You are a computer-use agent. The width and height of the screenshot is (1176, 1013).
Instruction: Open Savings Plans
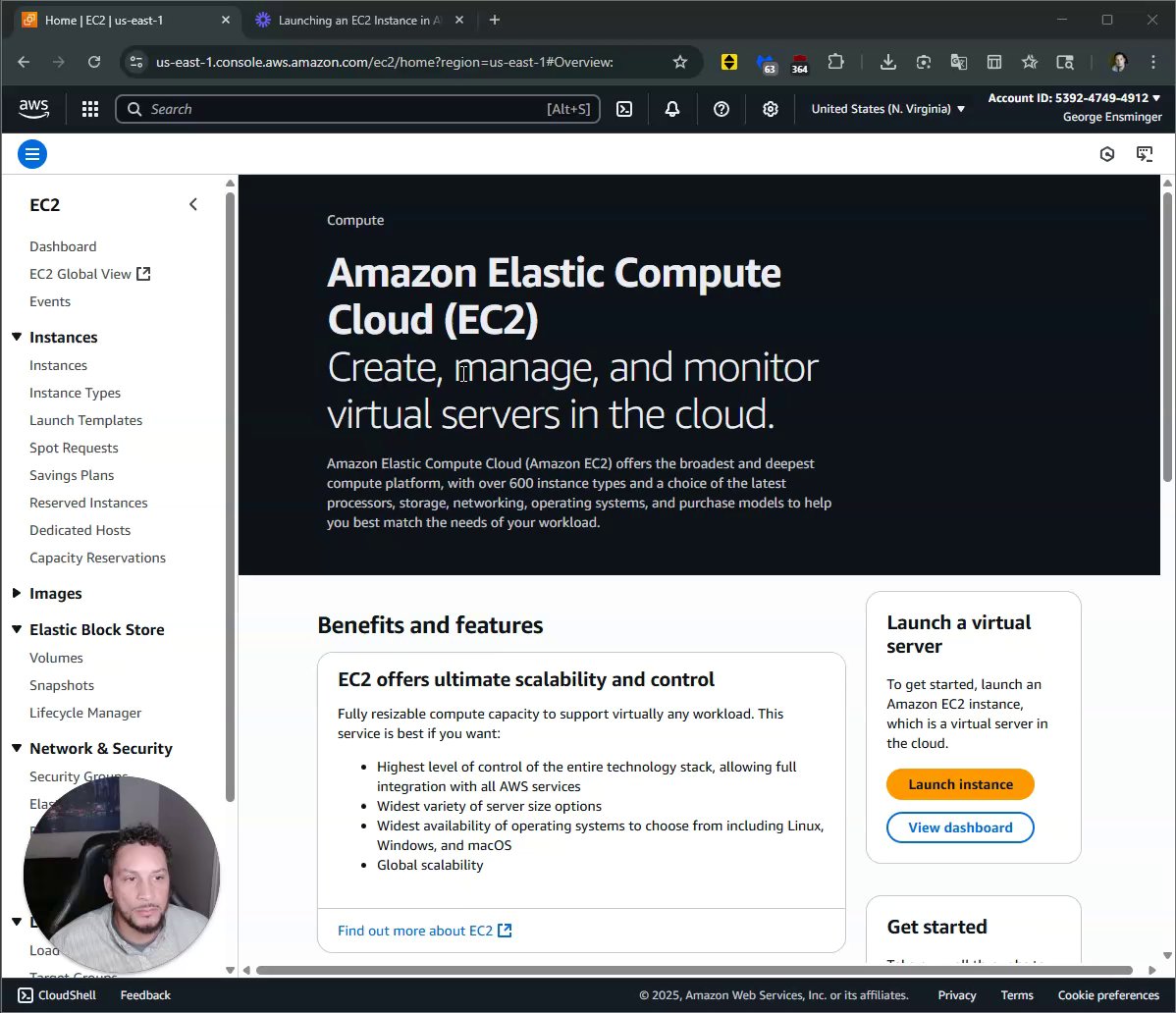72,475
